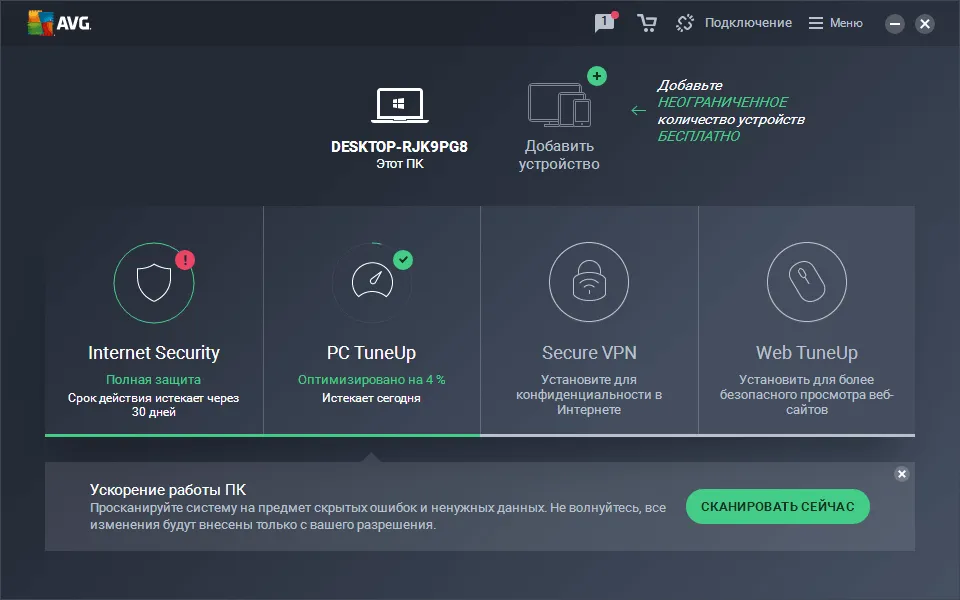Click the AVG logo
Image resolution: width=960 pixels, height=600 pixels.
[x=59, y=23]
